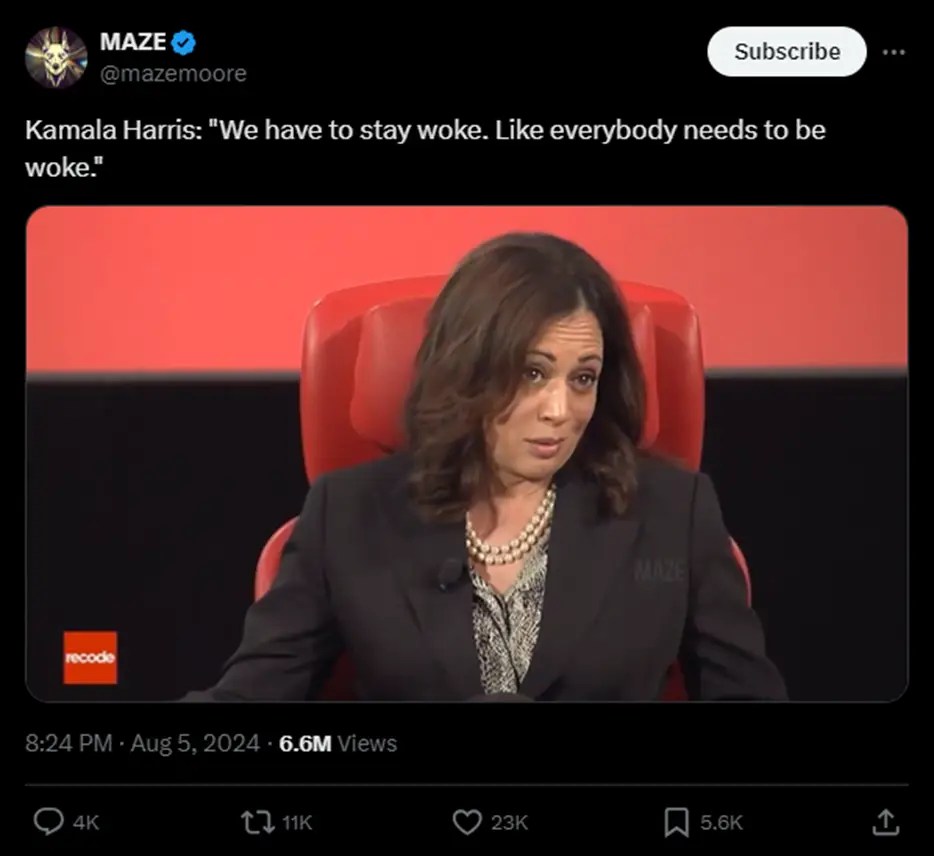The width and height of the screenshot is (934, 856).
Task: Click the 23K likes count
Action: coord(509,823)
